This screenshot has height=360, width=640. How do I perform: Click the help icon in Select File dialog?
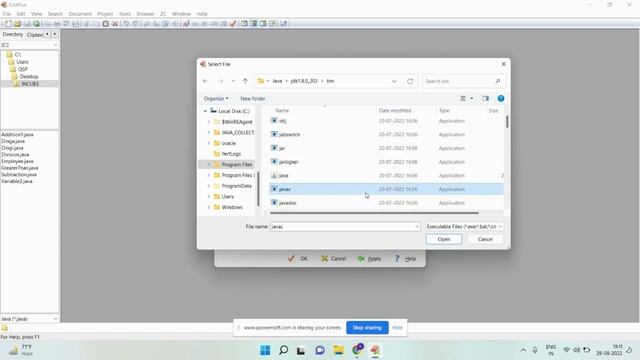pyautogui.click(x=501, y=98)
